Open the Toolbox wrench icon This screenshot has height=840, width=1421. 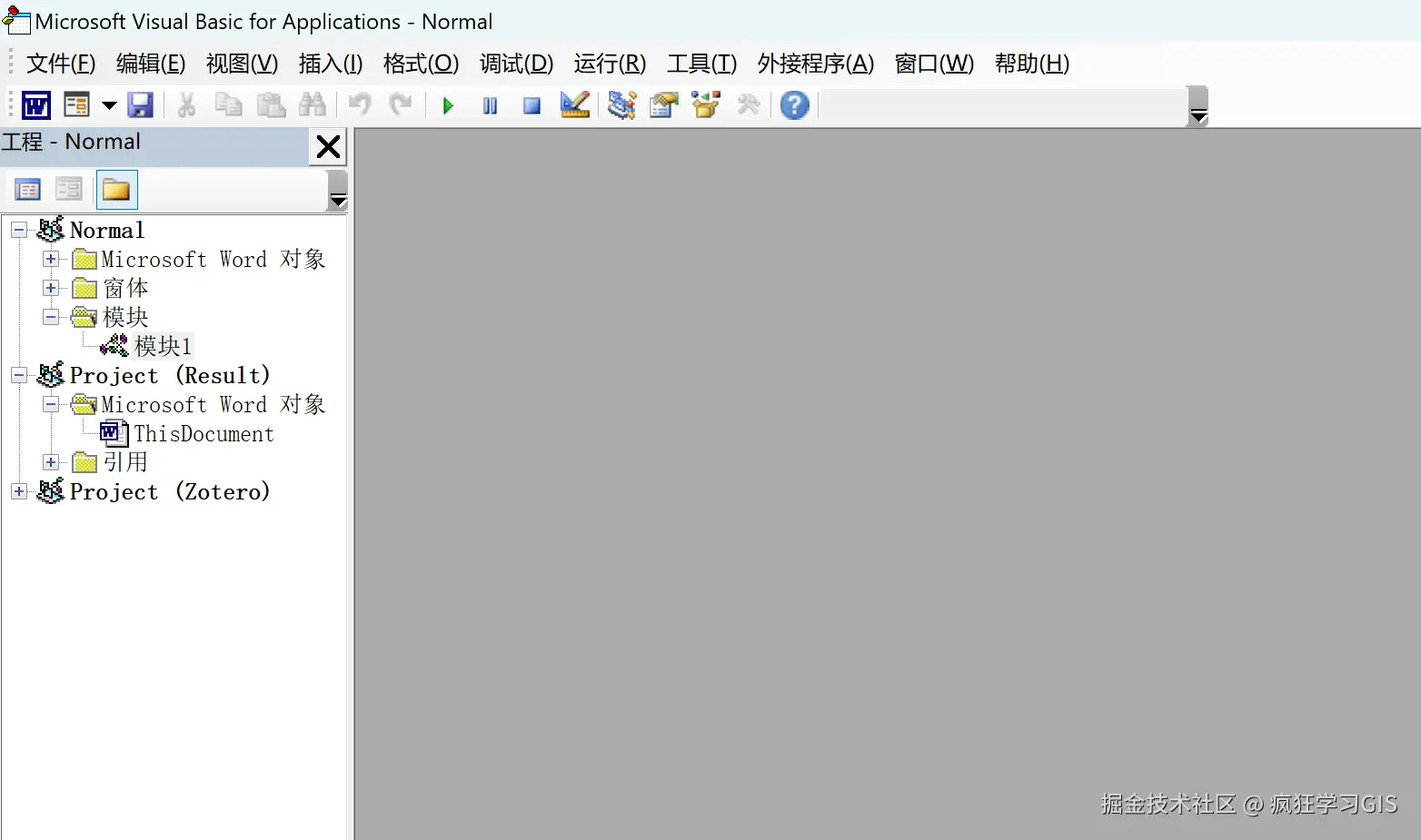pyautogui.click(x=749, y=105)
